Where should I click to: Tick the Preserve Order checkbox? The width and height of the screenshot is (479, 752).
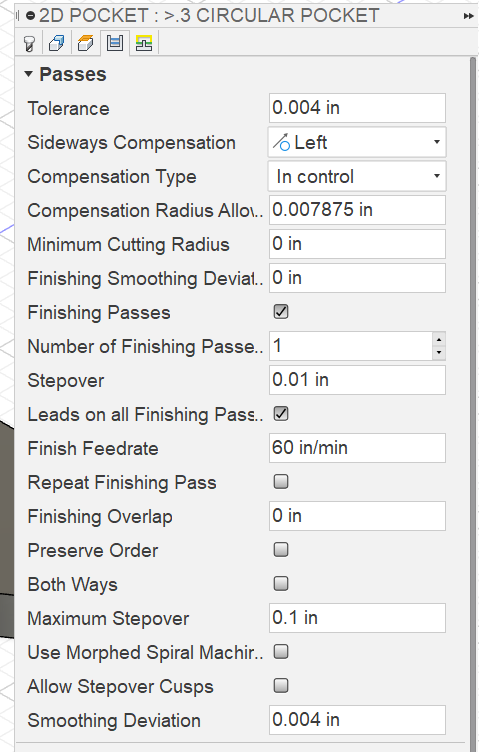coord(281,550)
